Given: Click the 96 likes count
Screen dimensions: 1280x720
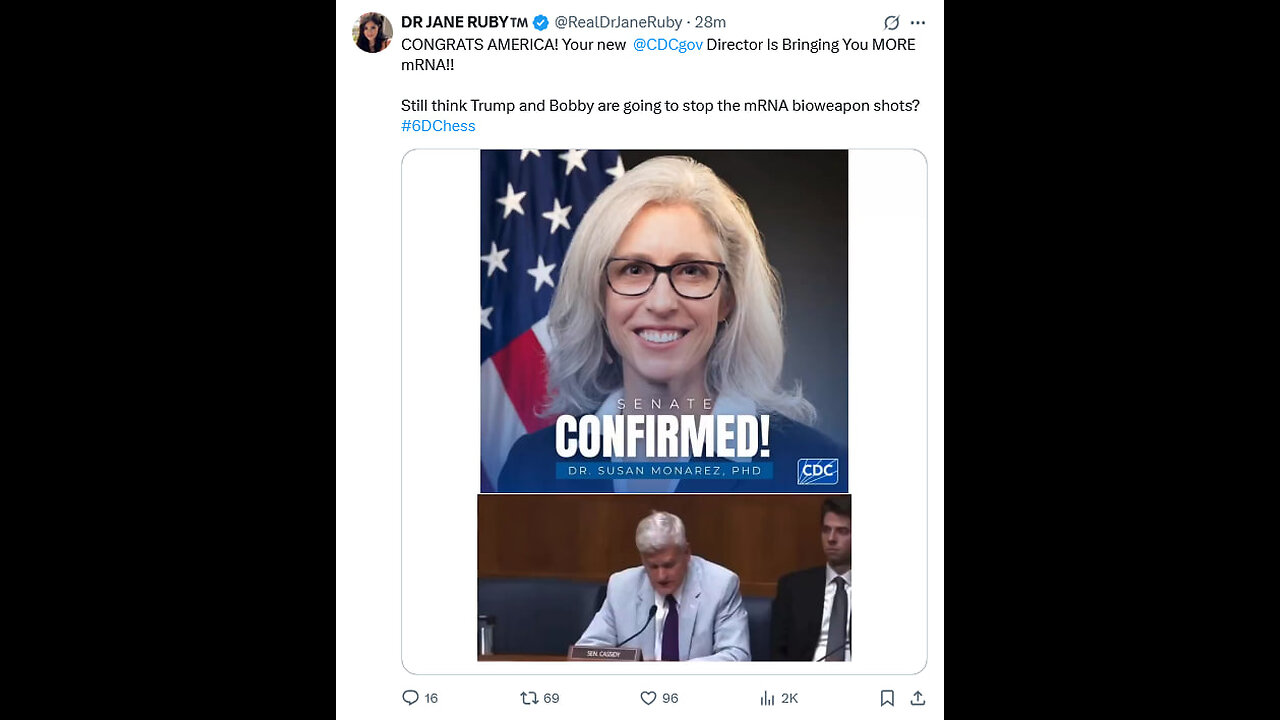Looking at the screenshot, I should point(670,698).
